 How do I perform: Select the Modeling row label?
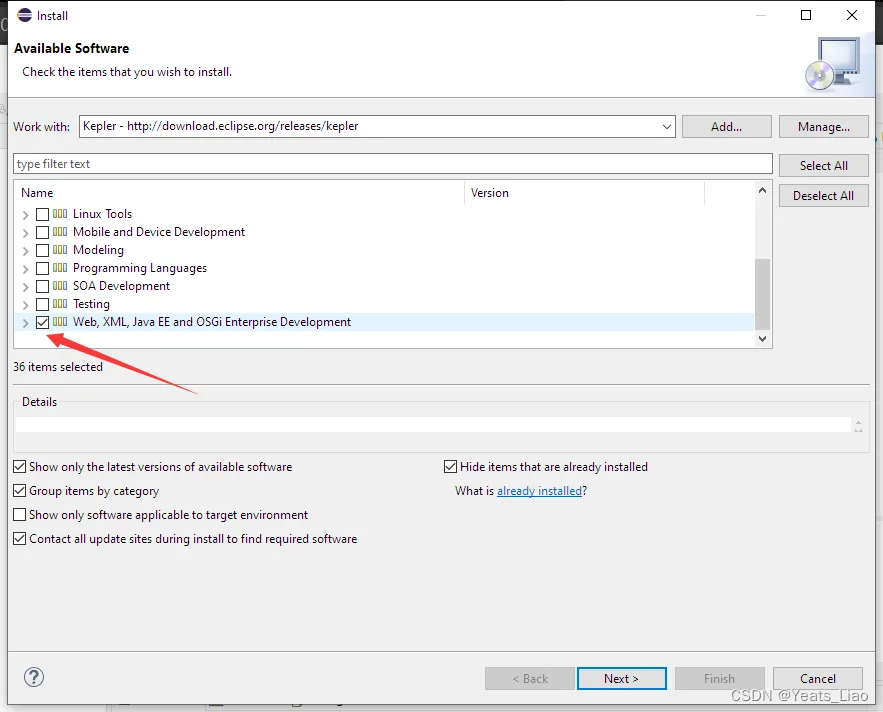pos(99,250)
